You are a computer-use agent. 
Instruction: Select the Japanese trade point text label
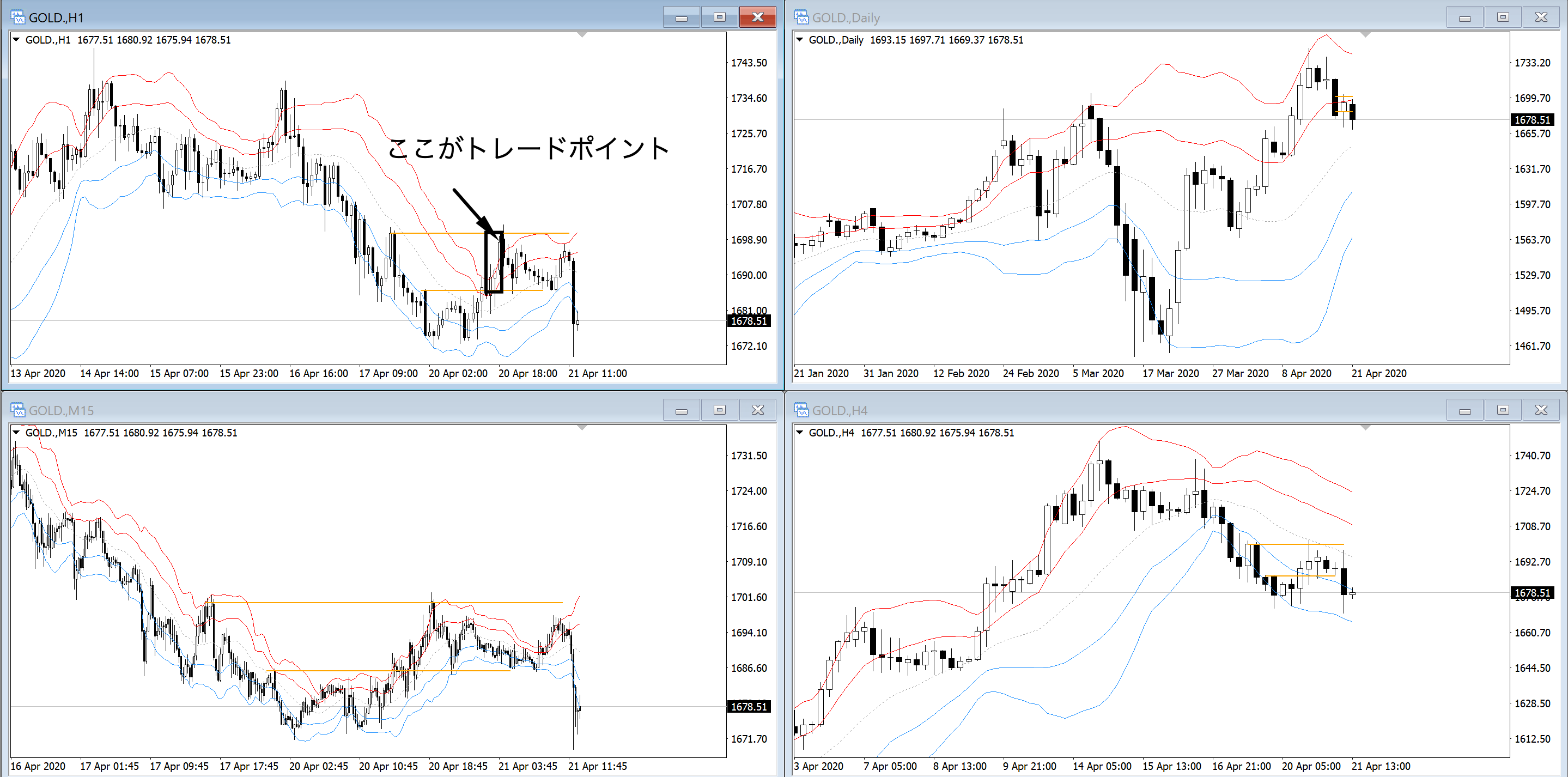528,148
